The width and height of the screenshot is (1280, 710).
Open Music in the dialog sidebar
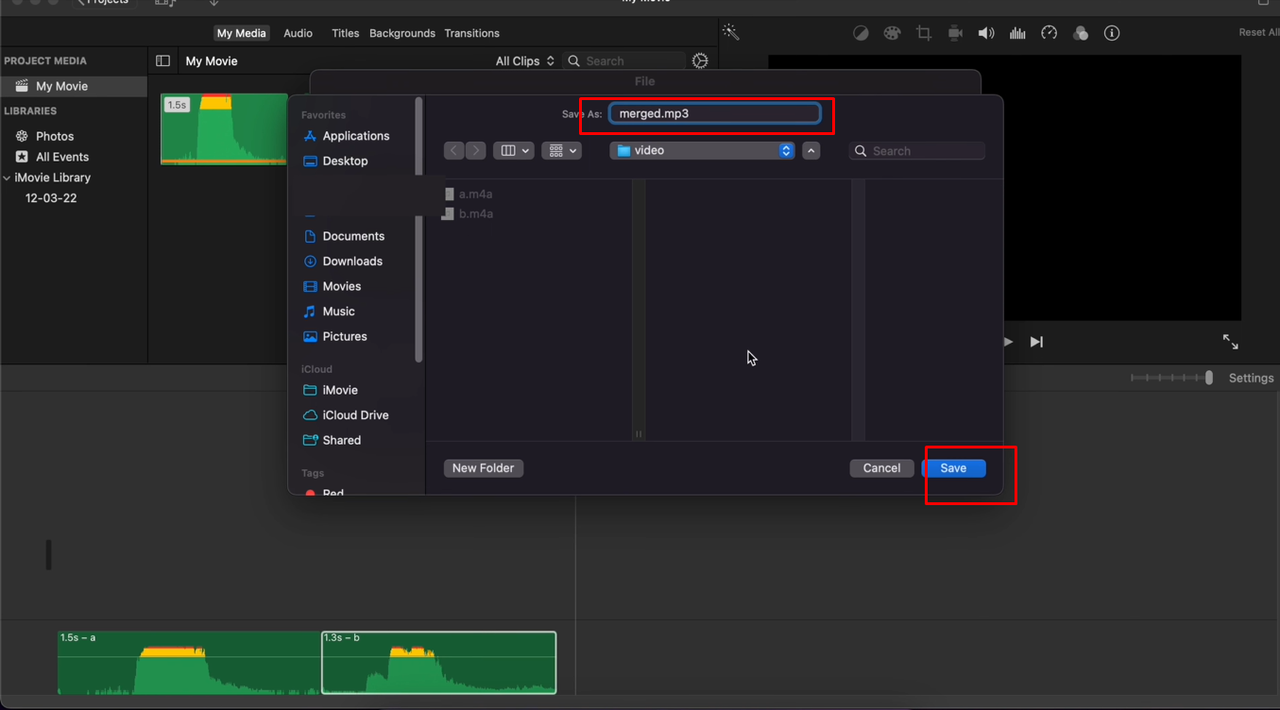click(x=338, y=311)
